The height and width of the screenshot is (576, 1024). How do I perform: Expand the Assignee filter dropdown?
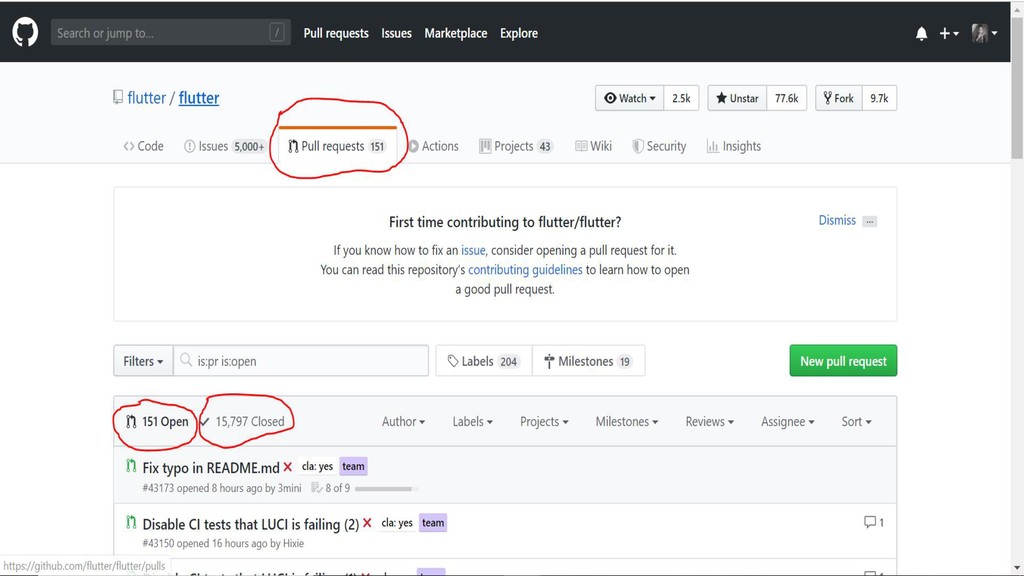788,422
